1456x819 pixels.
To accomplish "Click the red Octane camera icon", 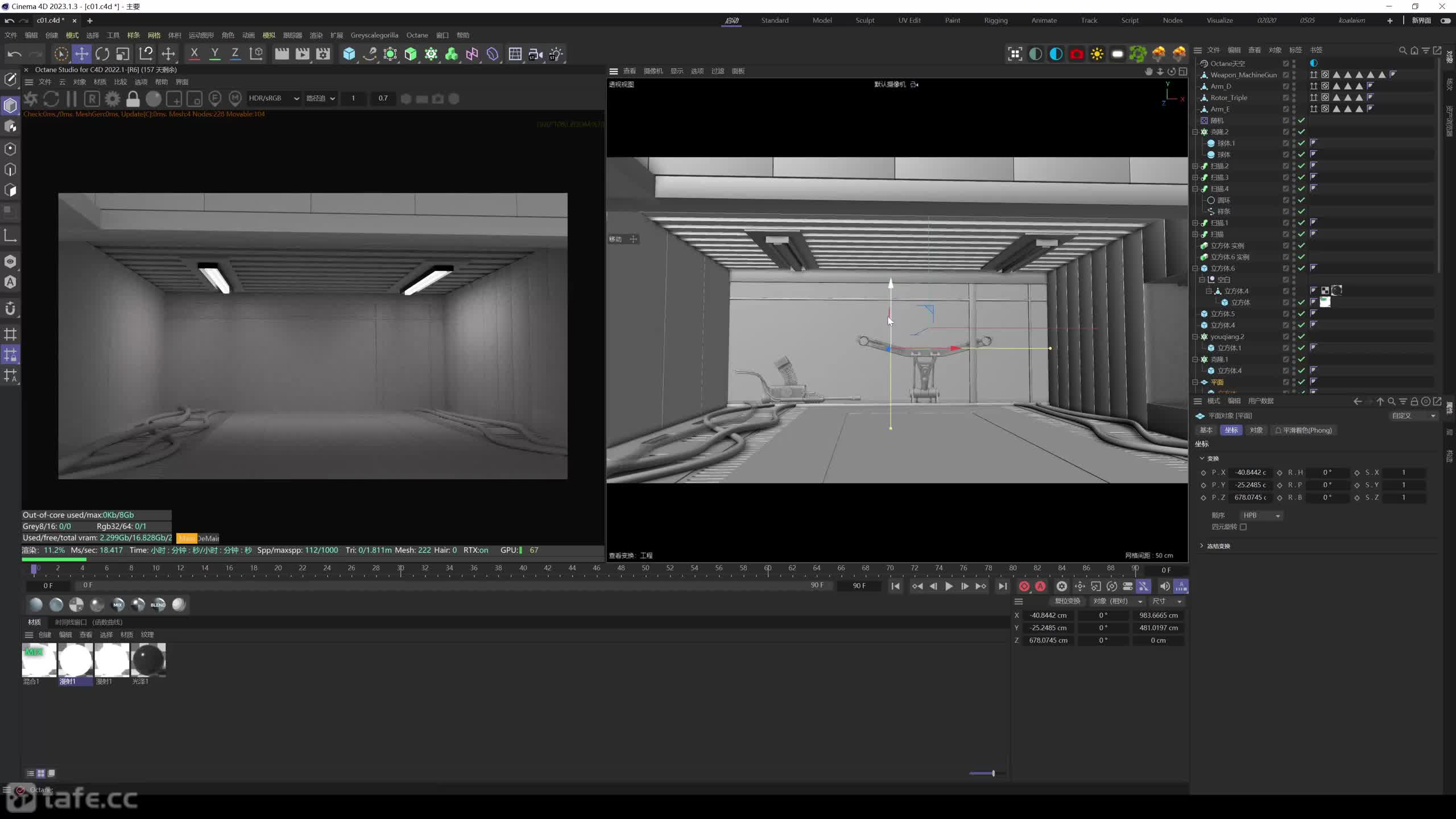I will (x=1077, y=54).
